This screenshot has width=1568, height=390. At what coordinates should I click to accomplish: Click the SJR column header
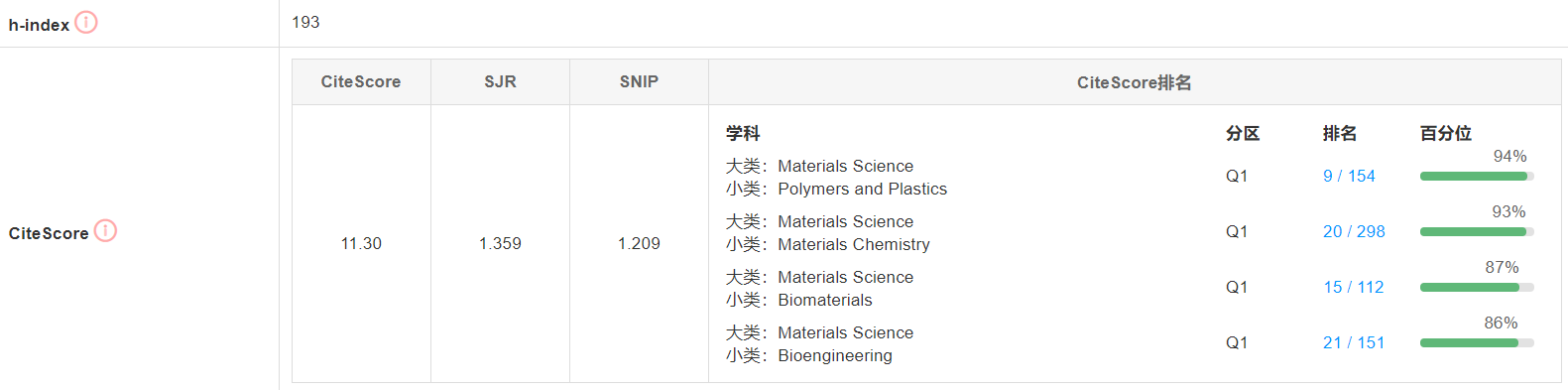(500, 81)
